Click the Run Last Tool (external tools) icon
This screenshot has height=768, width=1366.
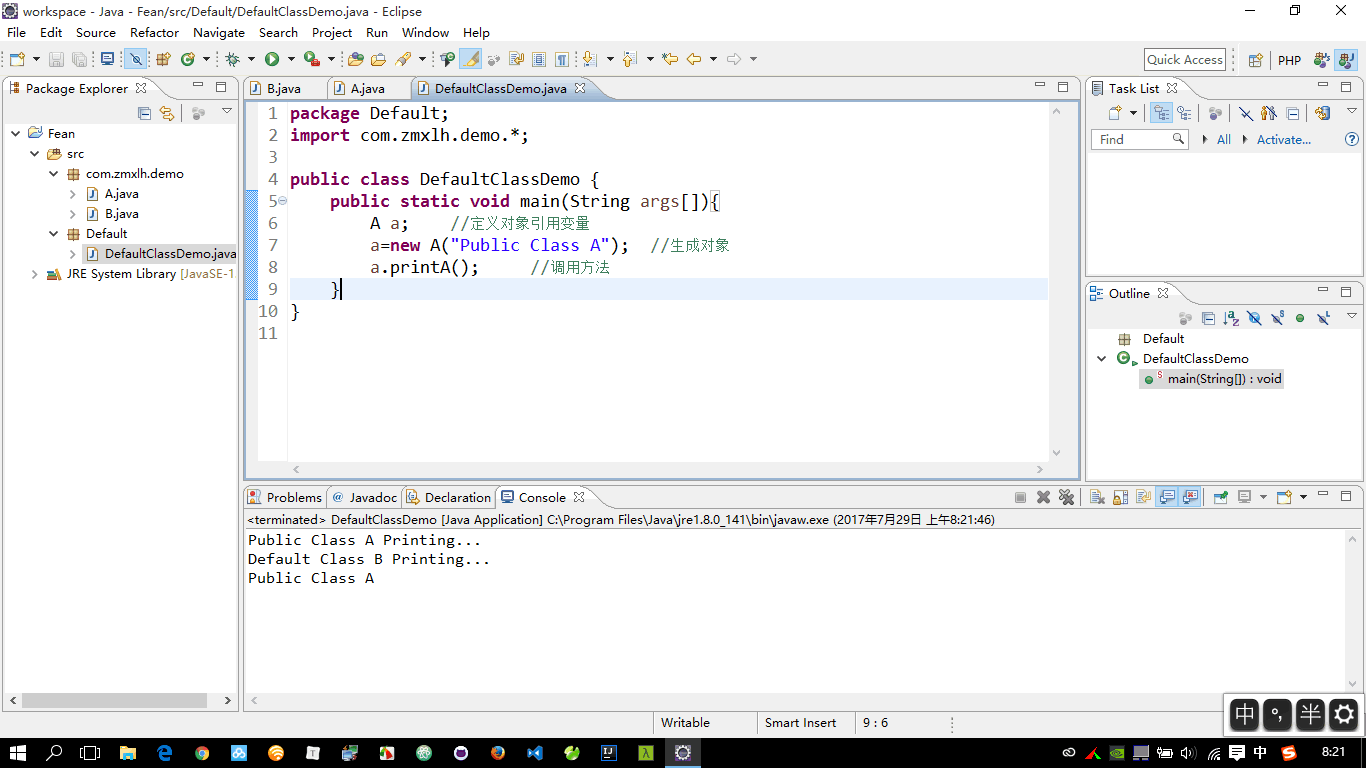[312, 59]
